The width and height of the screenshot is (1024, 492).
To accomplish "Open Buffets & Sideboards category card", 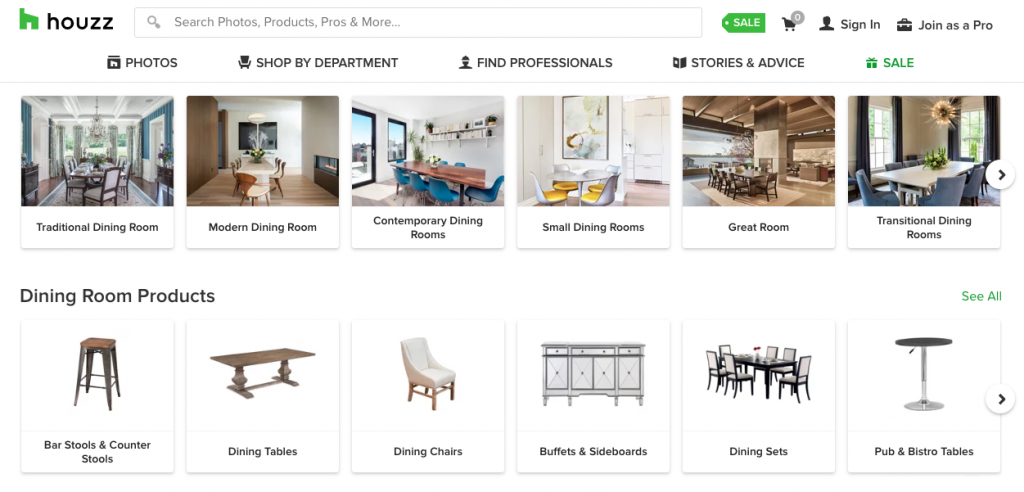I will 593,396.
